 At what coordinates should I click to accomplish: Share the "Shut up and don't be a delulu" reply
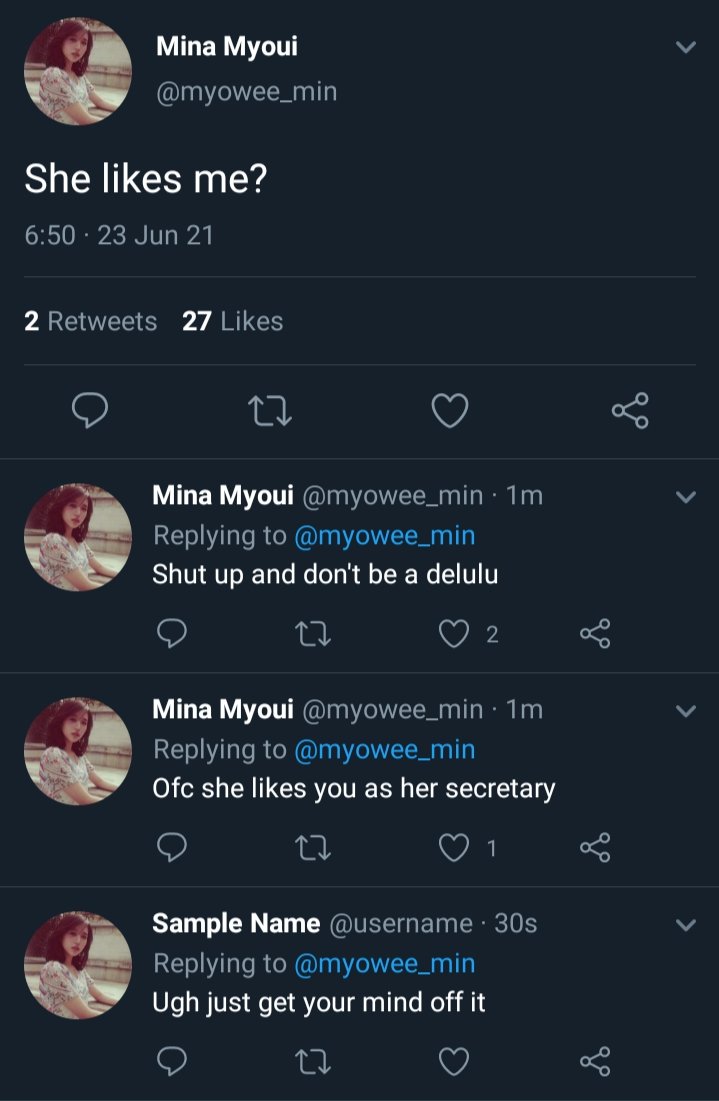[x=595, y=633]
